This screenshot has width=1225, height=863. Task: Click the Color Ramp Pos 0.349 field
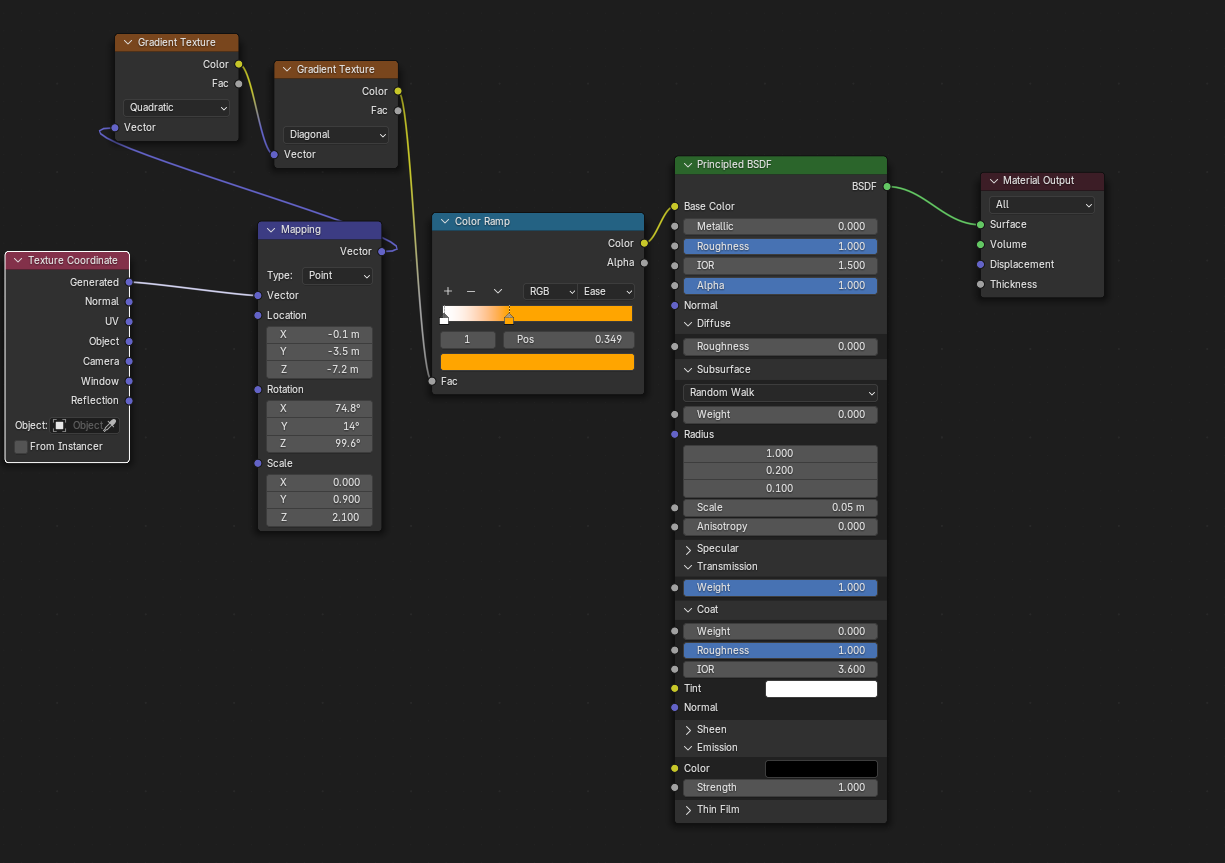[569, 340]
